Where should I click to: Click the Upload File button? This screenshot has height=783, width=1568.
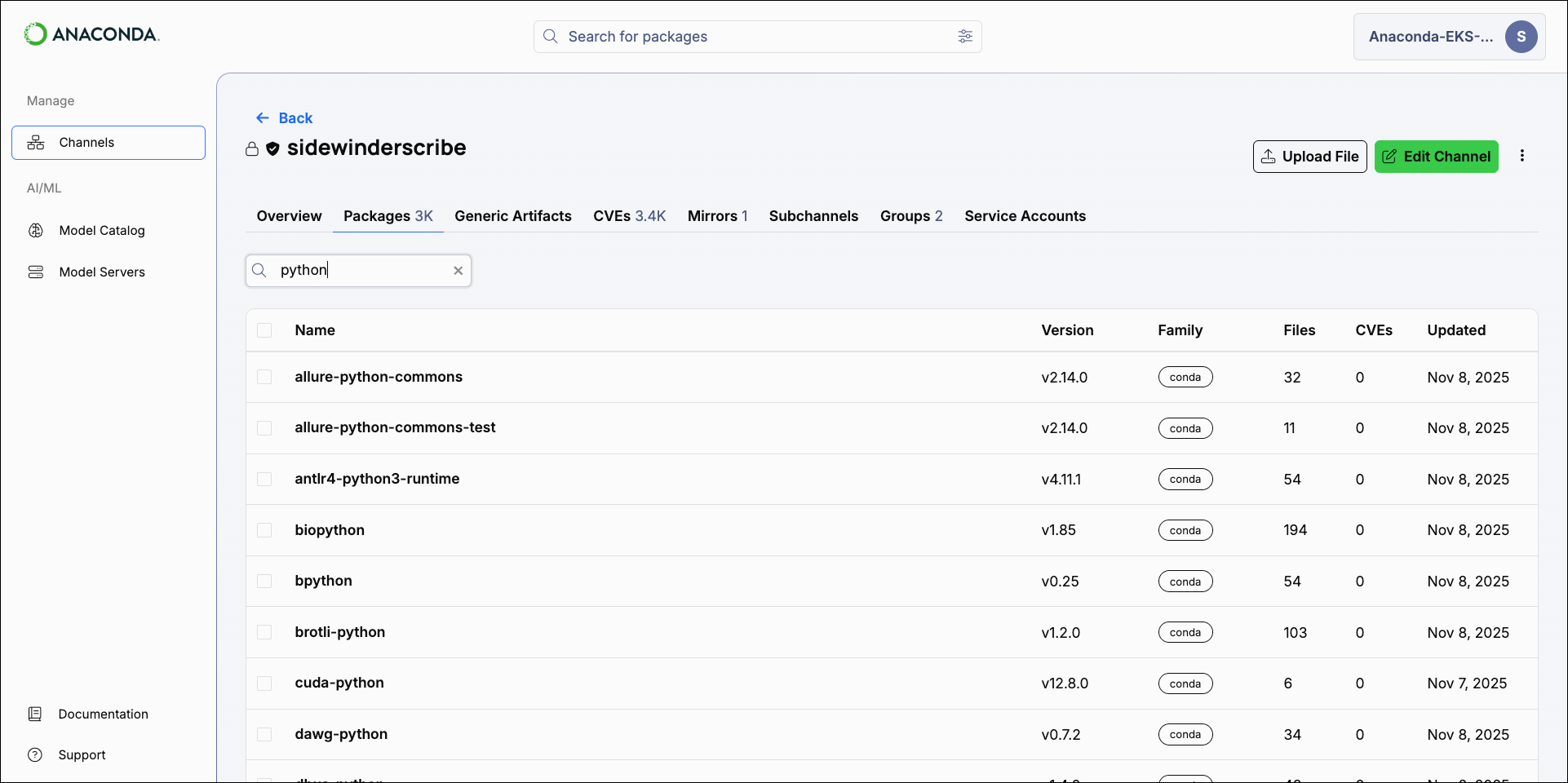(x=1309, y=156)
